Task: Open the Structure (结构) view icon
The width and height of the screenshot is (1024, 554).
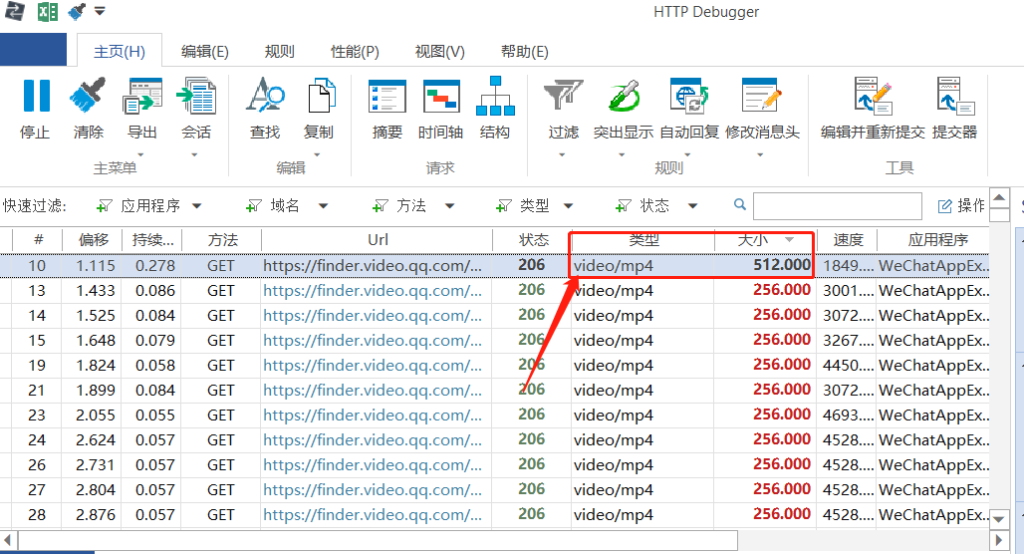Action: [495, 96]
